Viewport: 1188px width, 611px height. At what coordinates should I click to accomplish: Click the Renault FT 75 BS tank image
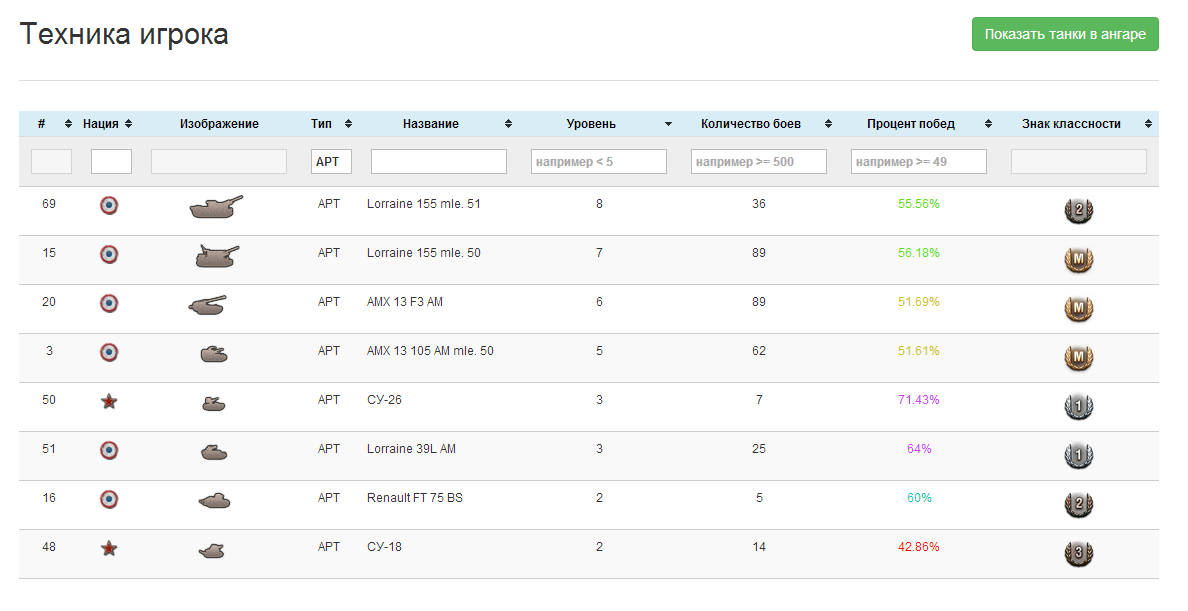(214, 500)
